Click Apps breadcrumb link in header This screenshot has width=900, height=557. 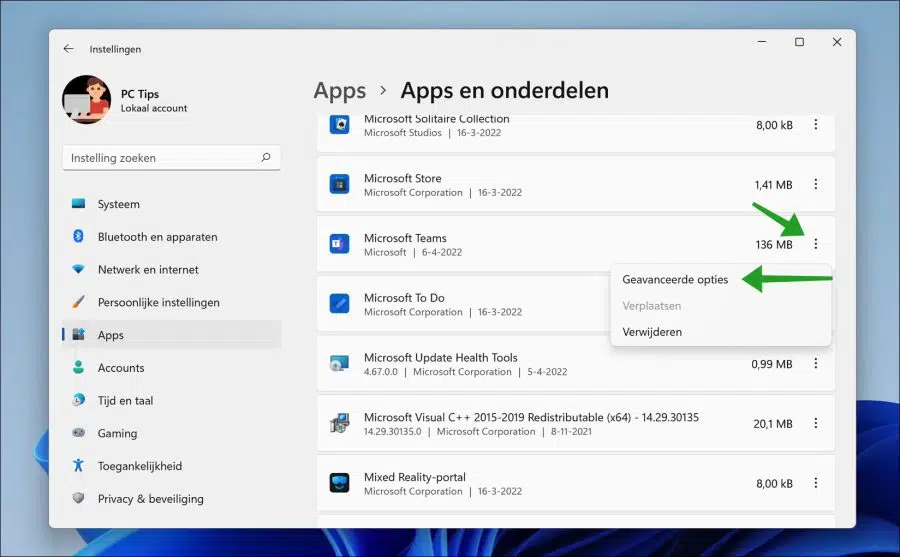[x=340, y=91]
